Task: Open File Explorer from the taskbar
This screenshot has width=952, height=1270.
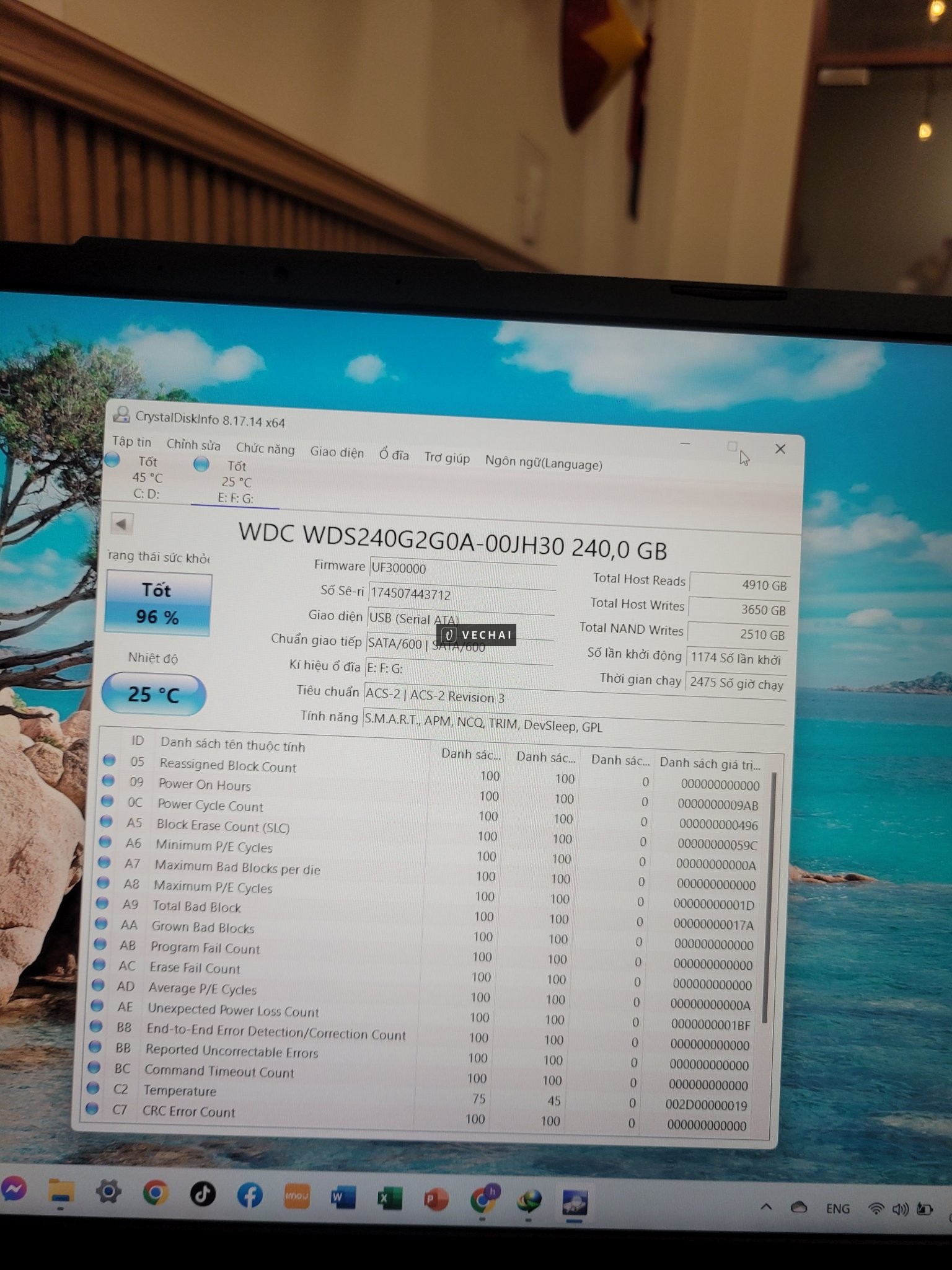Action: point(61,1191)
